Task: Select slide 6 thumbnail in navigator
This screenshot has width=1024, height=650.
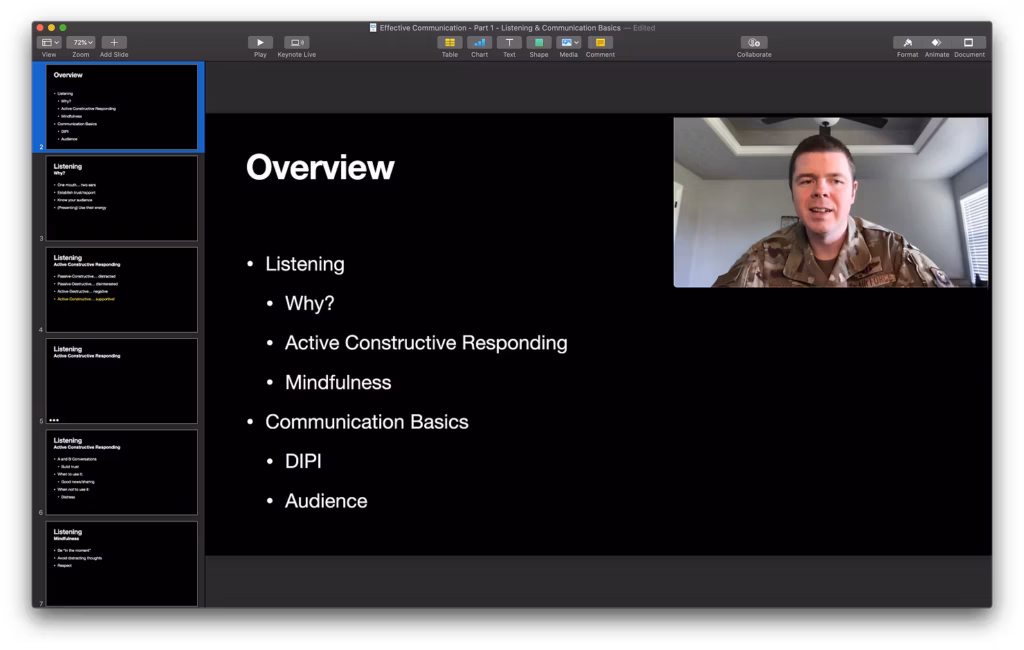Action: (121, 472)
